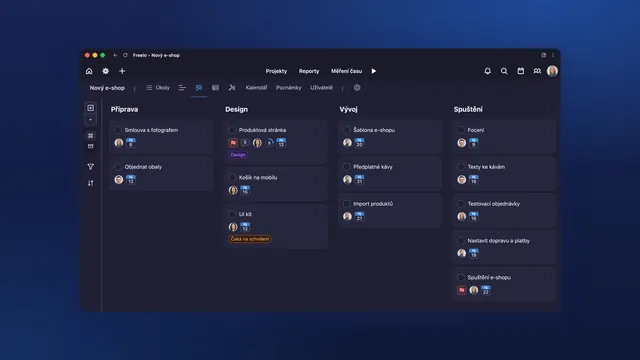Mark Košík na mobilu as done
640x360 pixels.
pyautogui.click(x=232, y=177)
